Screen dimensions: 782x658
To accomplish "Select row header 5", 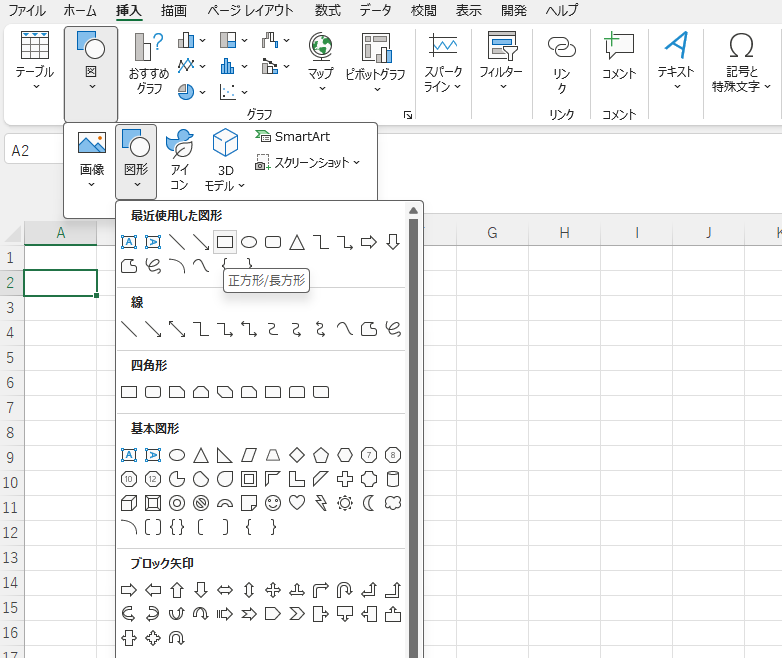I will 10,358.
